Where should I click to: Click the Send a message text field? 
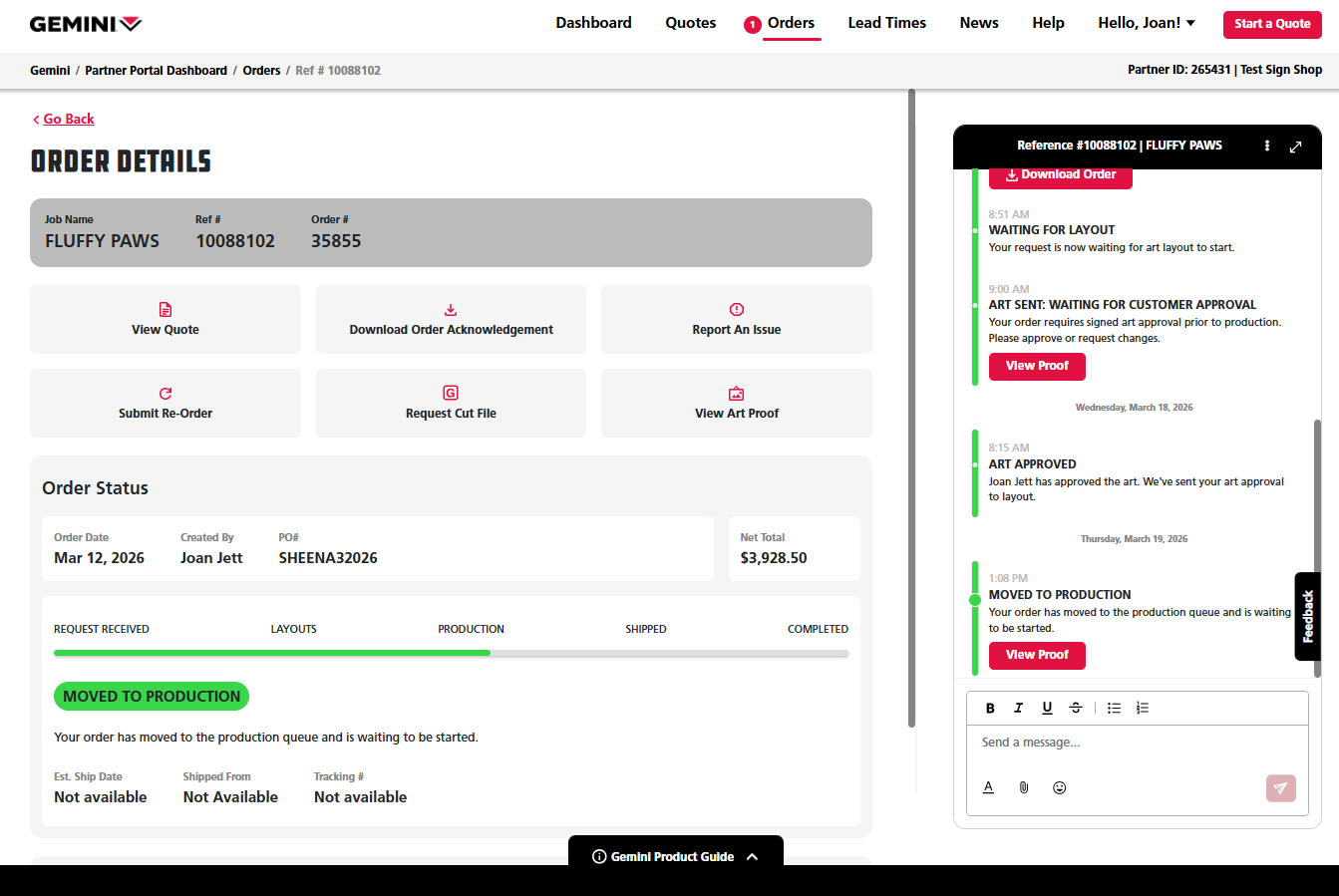click(1137, 743)
